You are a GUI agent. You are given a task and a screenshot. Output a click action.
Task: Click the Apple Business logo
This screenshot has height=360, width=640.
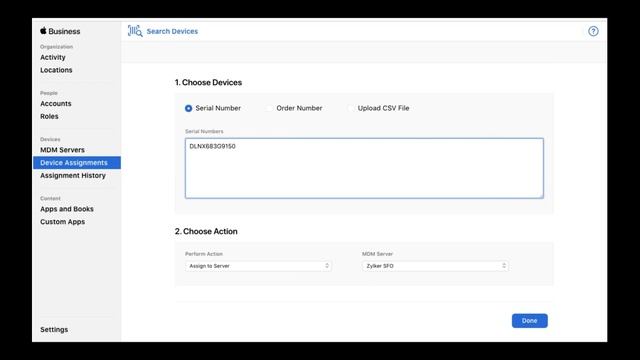pyautogui.click(x=60, y=31)
